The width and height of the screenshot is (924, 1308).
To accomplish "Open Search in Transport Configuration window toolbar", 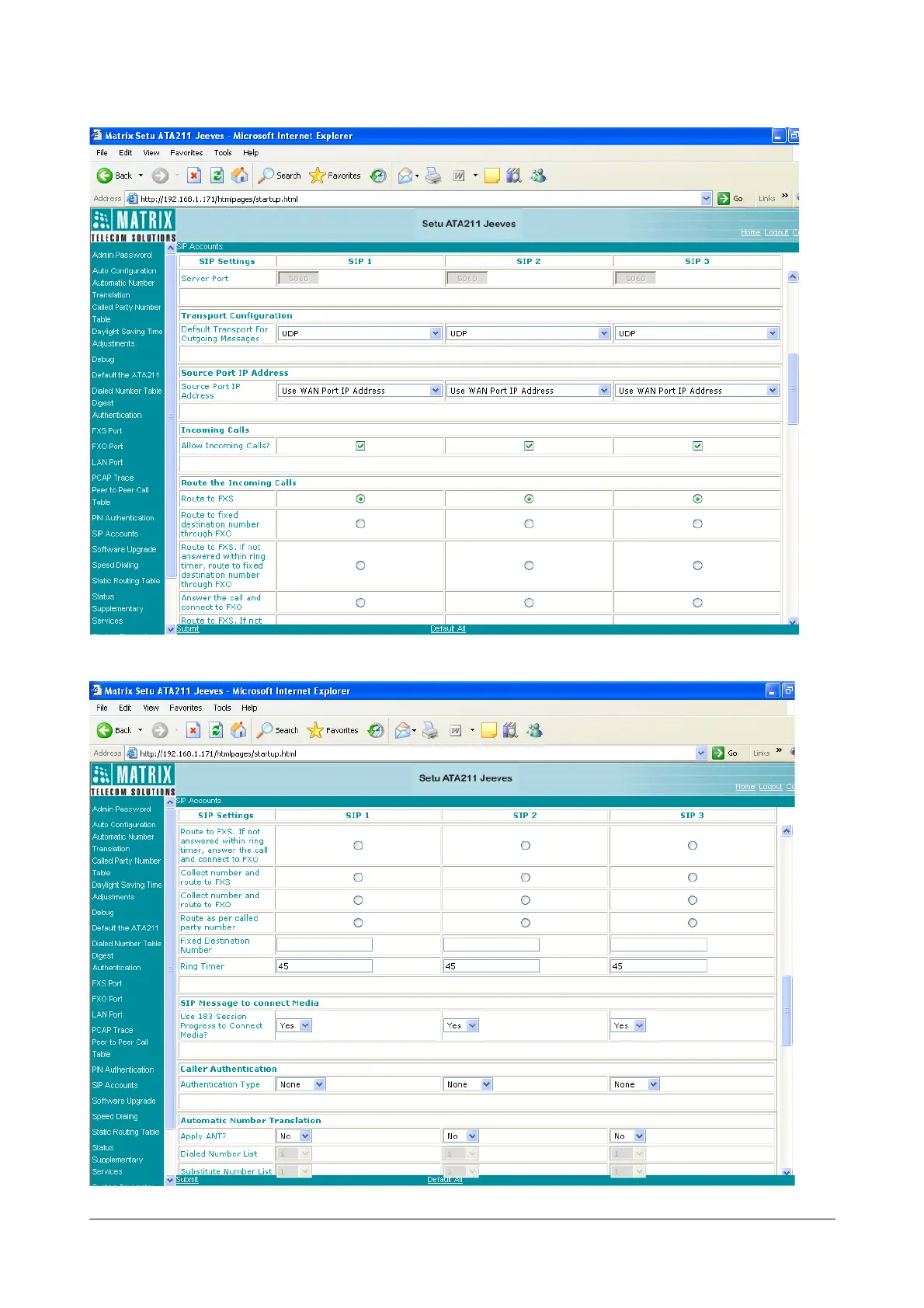I will [280, 176].
